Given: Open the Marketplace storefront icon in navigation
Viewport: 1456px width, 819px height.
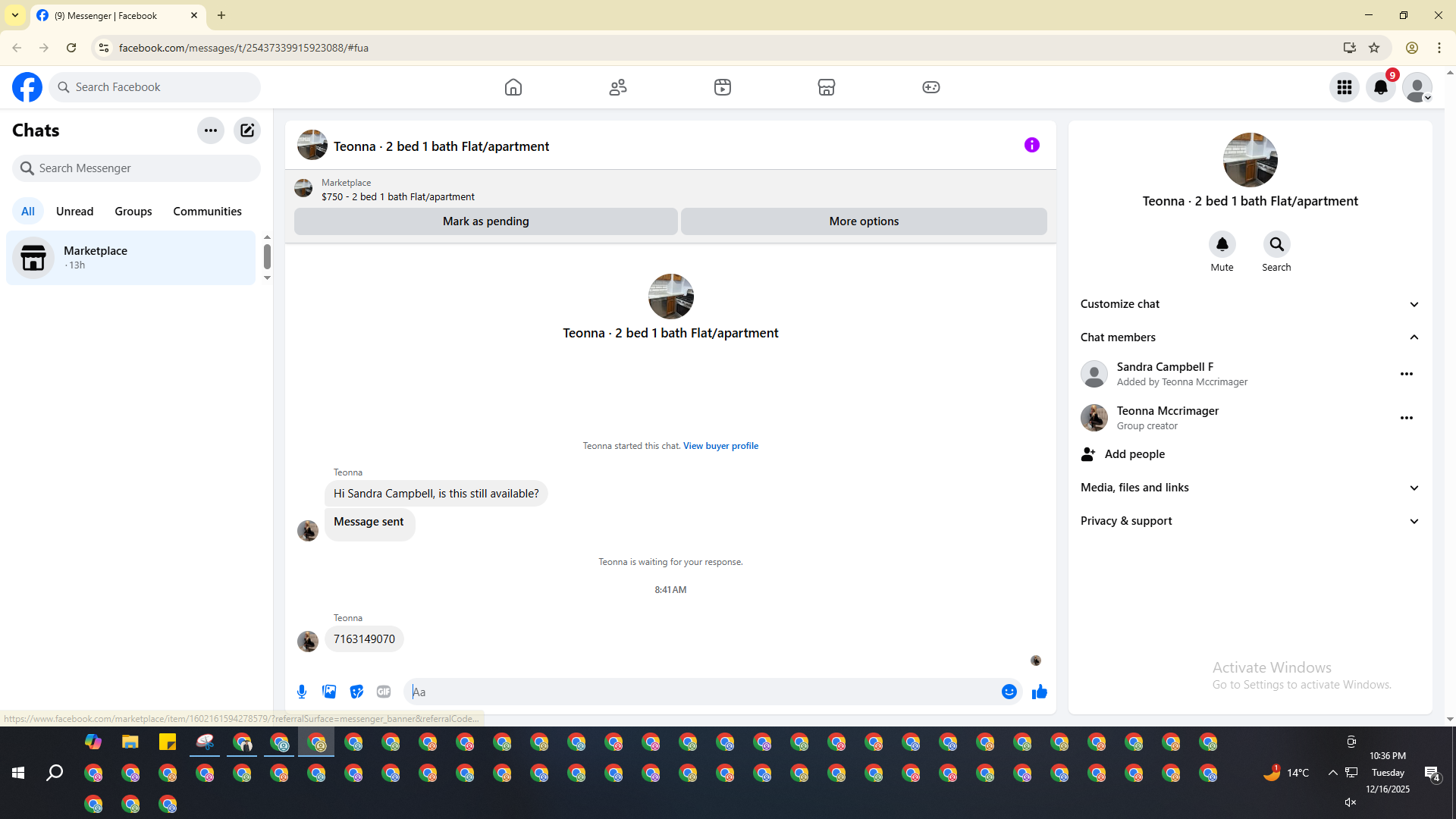Looking at the screenshot, I should 827,87.
